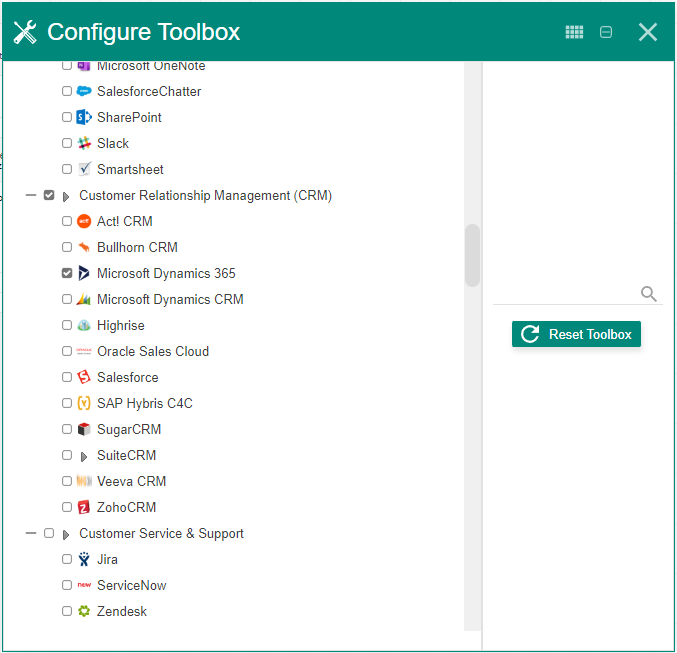This screenshot has height=653, width=677.
Task: Collapse the Customer Relationship Management (CRM) group
Action: click(x=31, y=195)
